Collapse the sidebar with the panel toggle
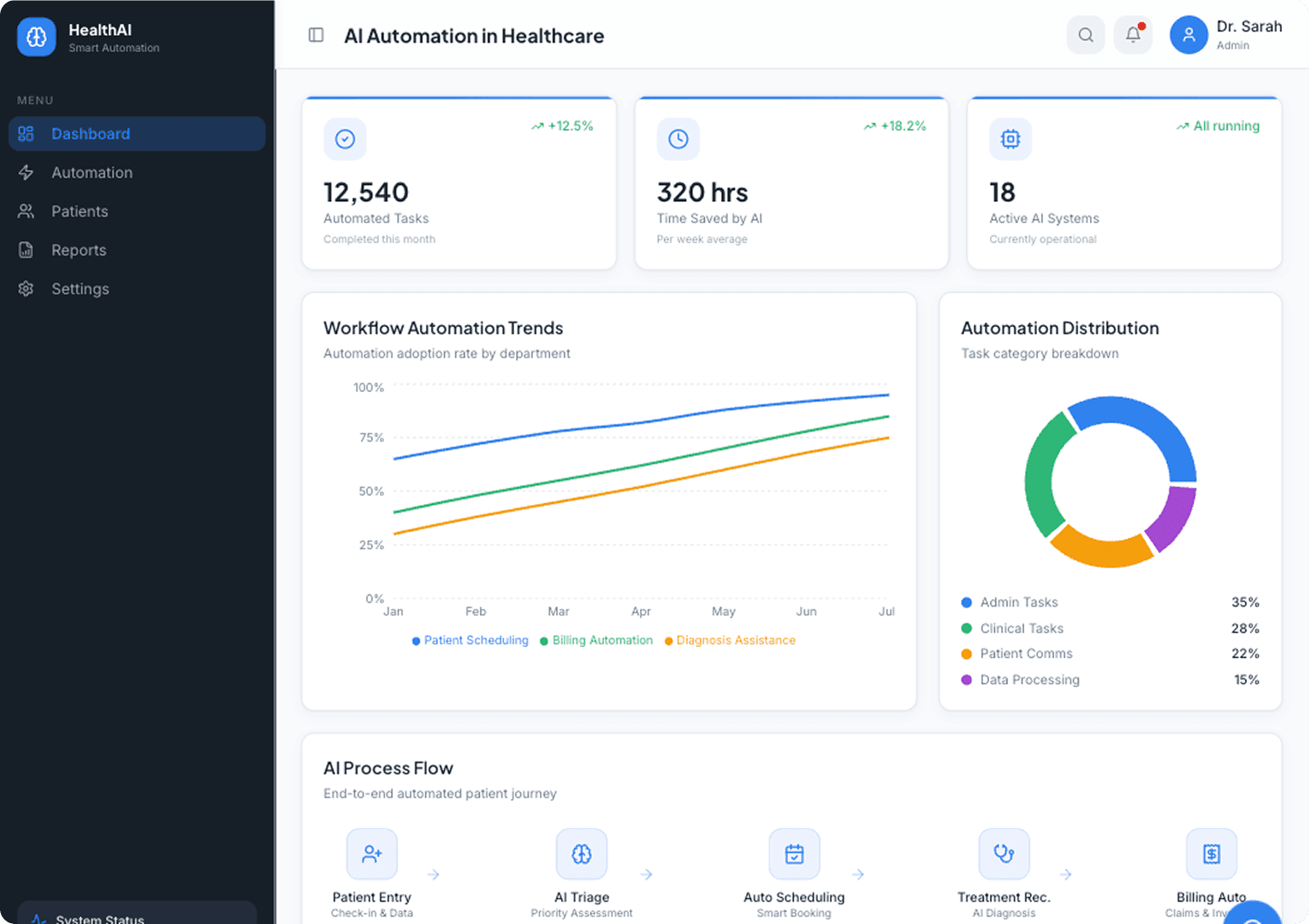This screenshot has width=1309, height=924. pos(316,35)
